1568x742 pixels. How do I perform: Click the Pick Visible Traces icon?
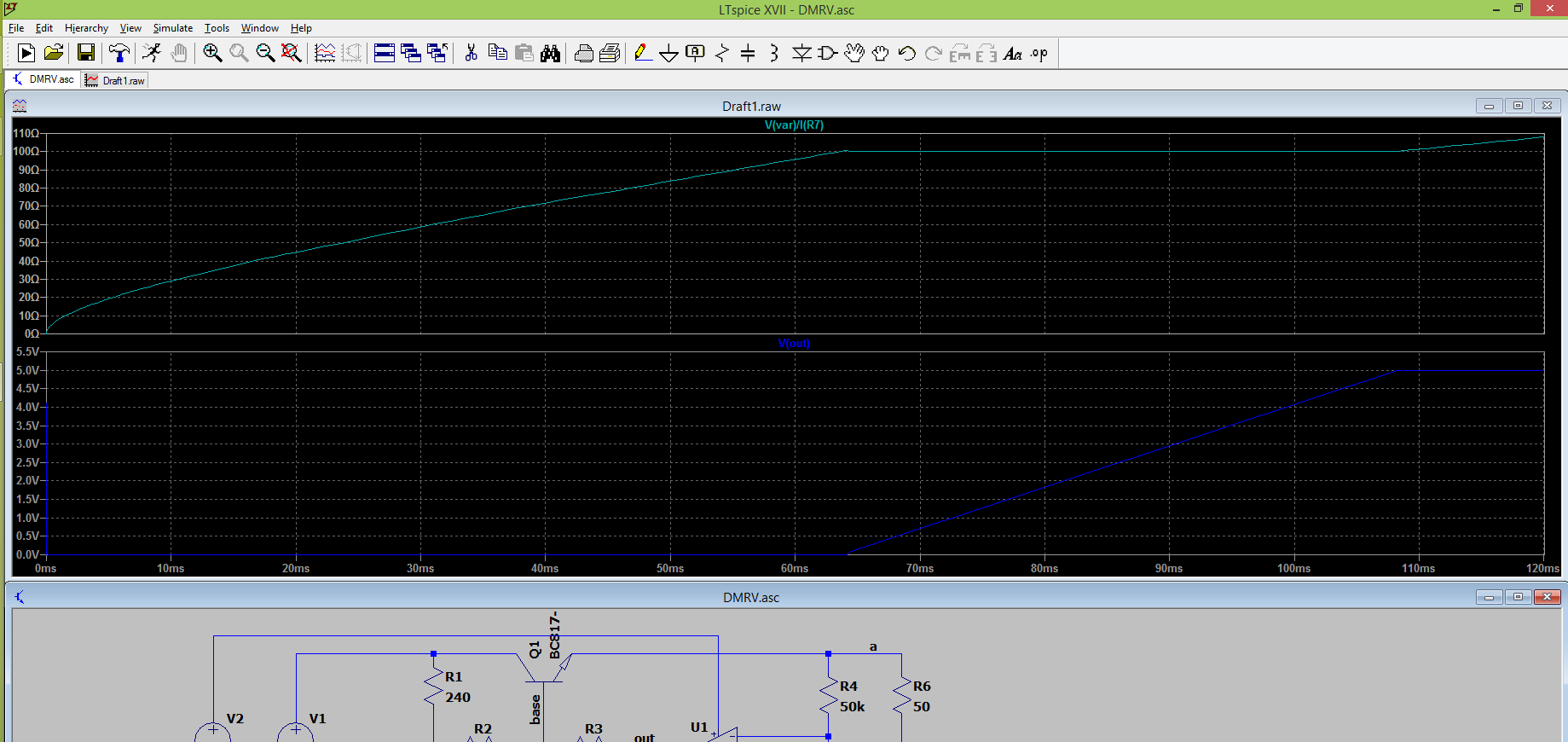point(325,53)
